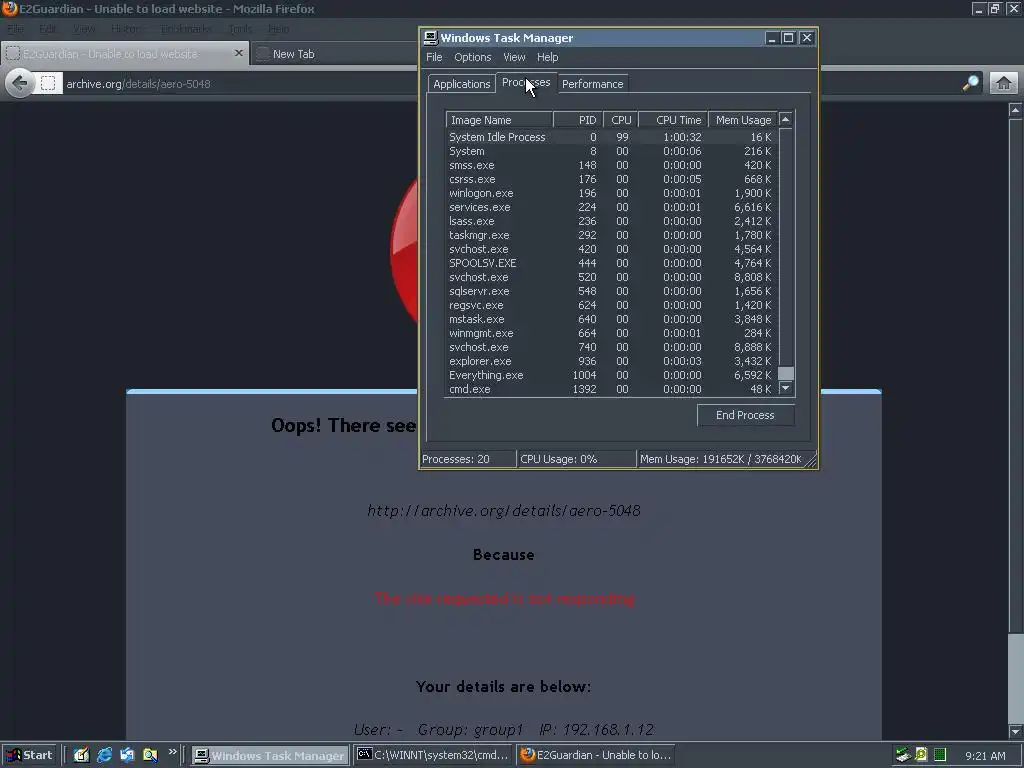Switch to the Windows Task Manager taskbar button
This screenshot has width=1024, height=768.
coord(270,756)
